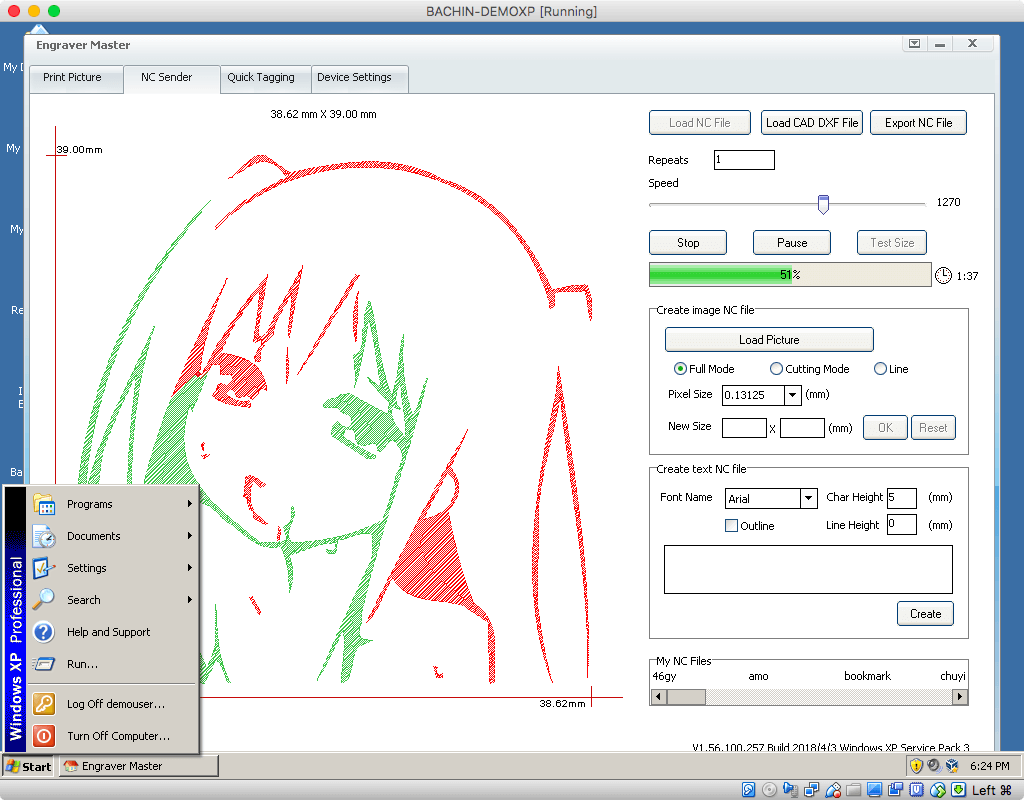1024x800 pixels.
Task: Click the Test Size button
Action: tap(892, 242)
